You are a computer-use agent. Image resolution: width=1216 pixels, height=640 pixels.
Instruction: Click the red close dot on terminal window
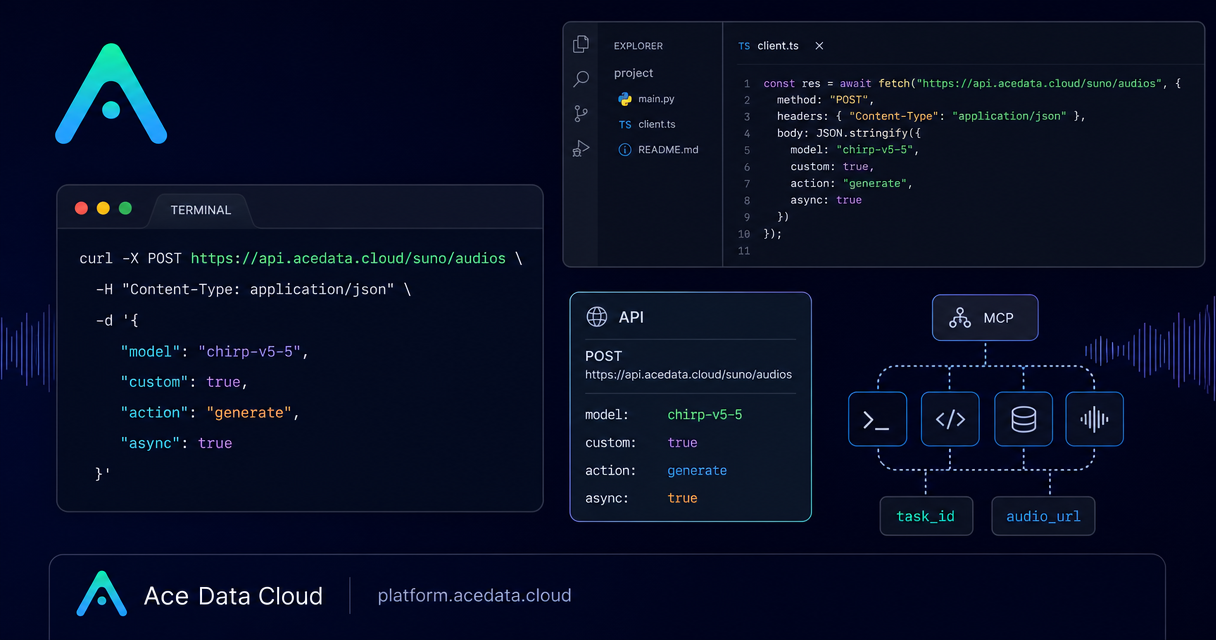[82, 209]
